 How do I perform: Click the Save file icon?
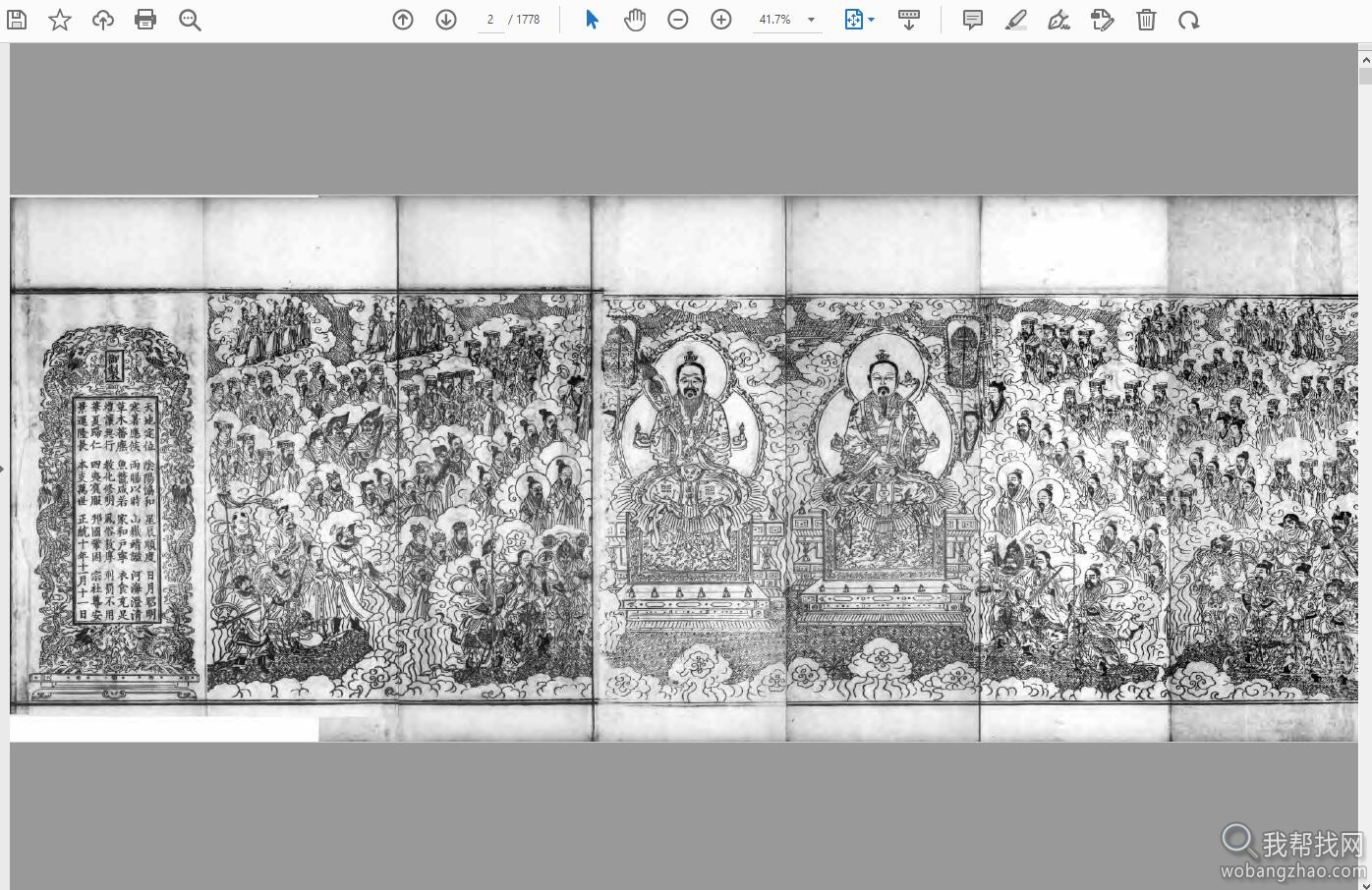point(17,20)
